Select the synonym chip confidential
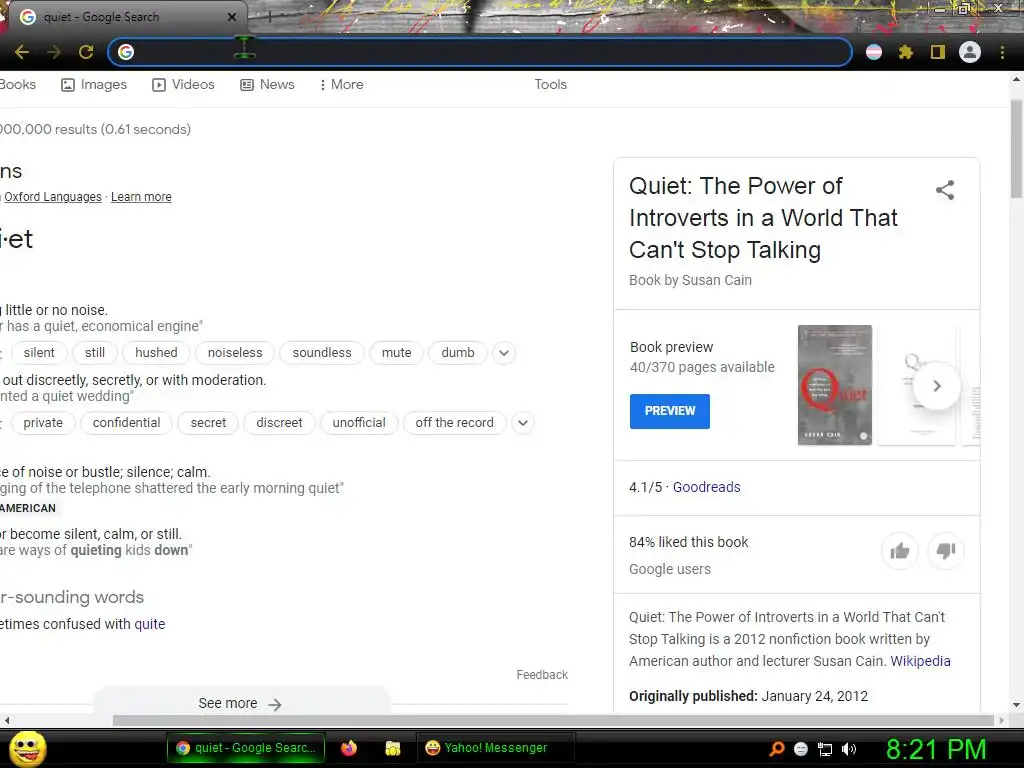Image resolution: width=1024 pixels, height=768 pixels. click(x=126, y=423)
